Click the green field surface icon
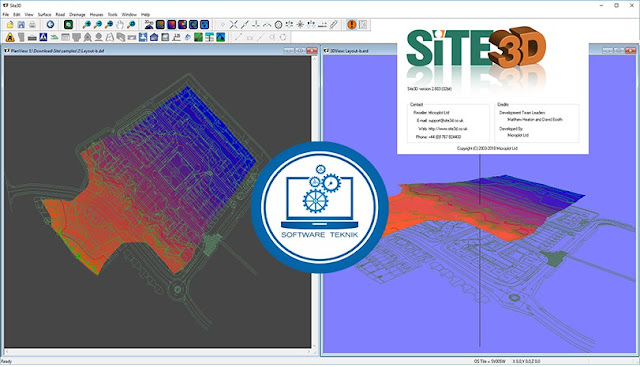Image resolution: width=640 pixels, height=367 pixels. [198, 37]
